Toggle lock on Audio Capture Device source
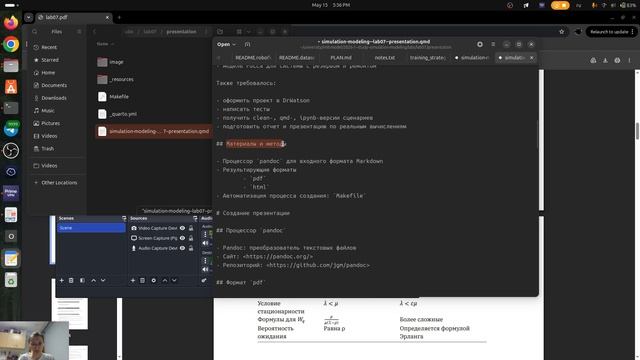Viewport: 640px width, 360px height. click(x=191, y=248)
